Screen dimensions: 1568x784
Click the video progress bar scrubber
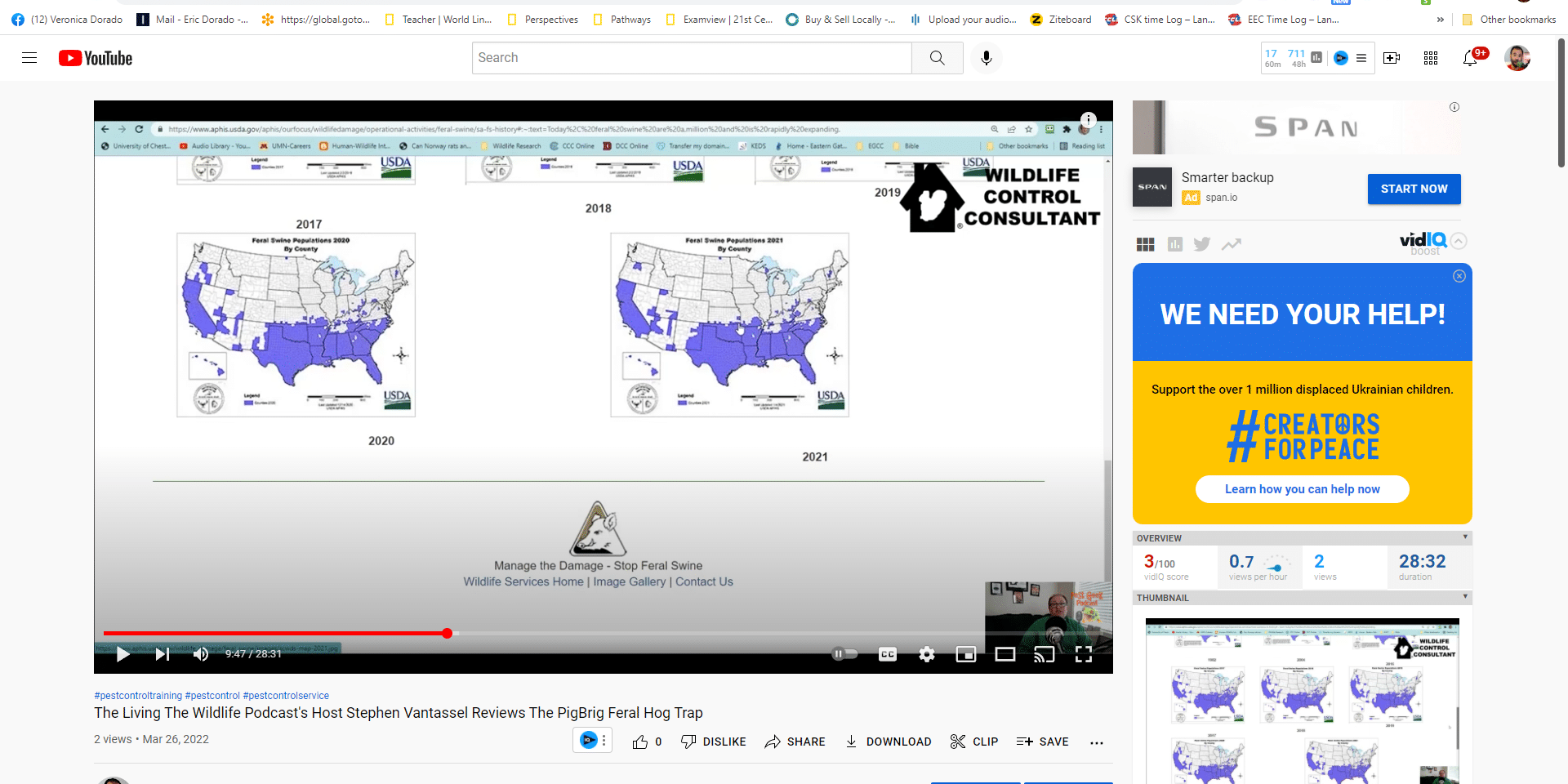coord(448,634)
